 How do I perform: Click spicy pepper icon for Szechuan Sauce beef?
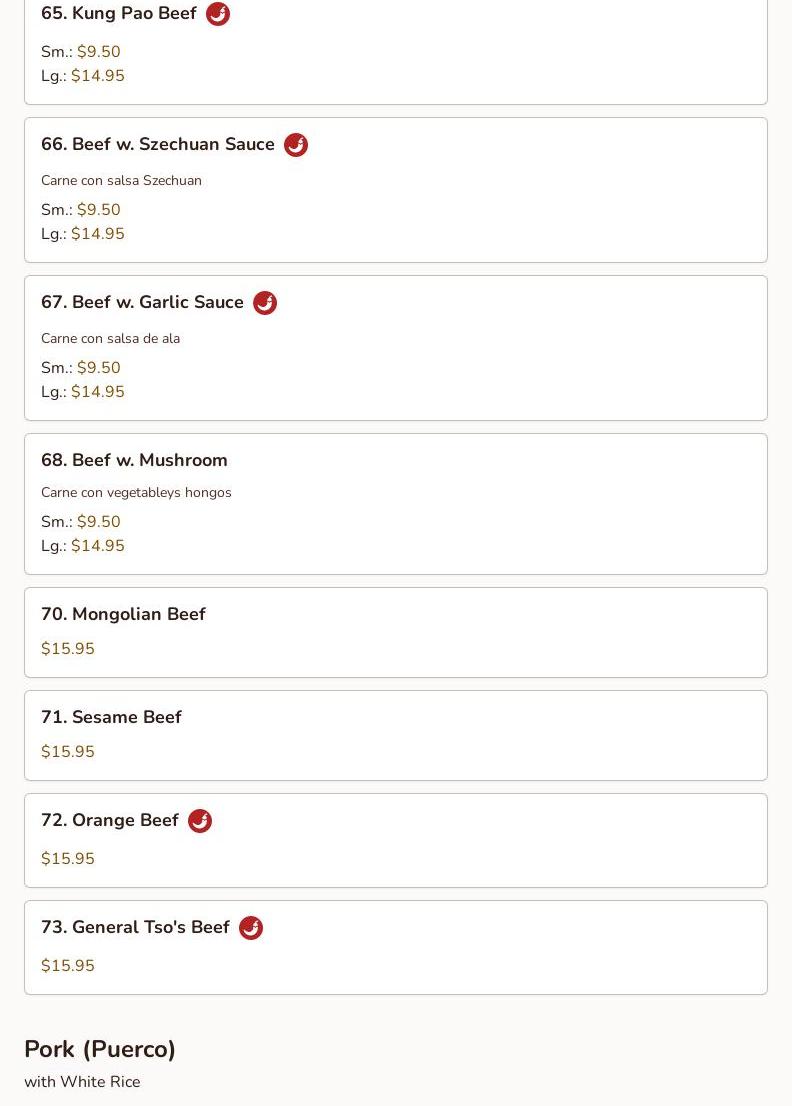295,145
